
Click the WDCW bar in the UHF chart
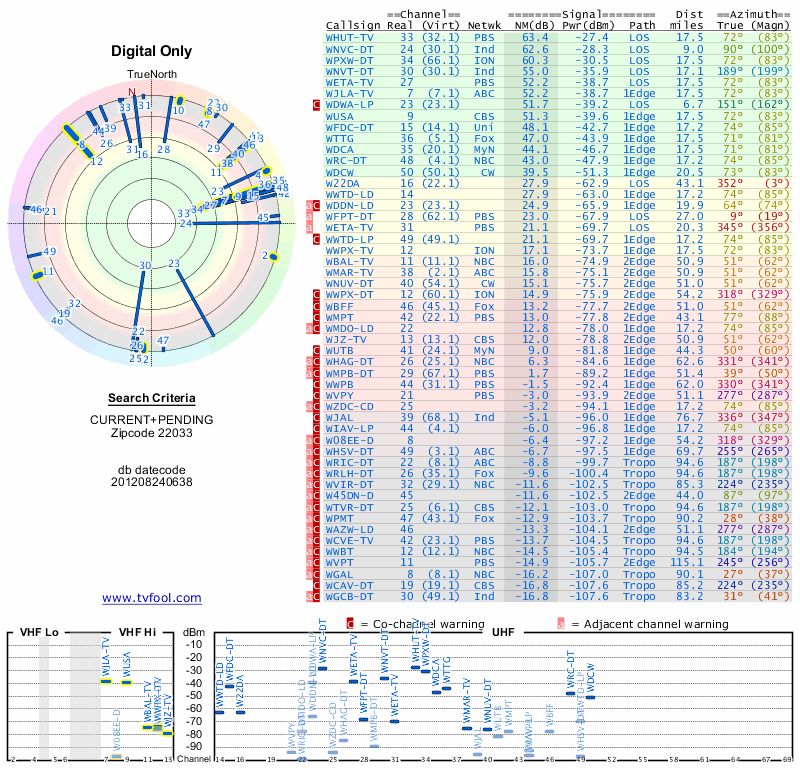click(x=590, y=697)
